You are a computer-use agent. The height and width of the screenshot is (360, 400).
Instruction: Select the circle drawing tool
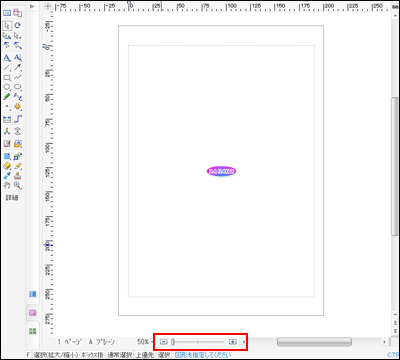pyautogui.click(x=7, y=87)
